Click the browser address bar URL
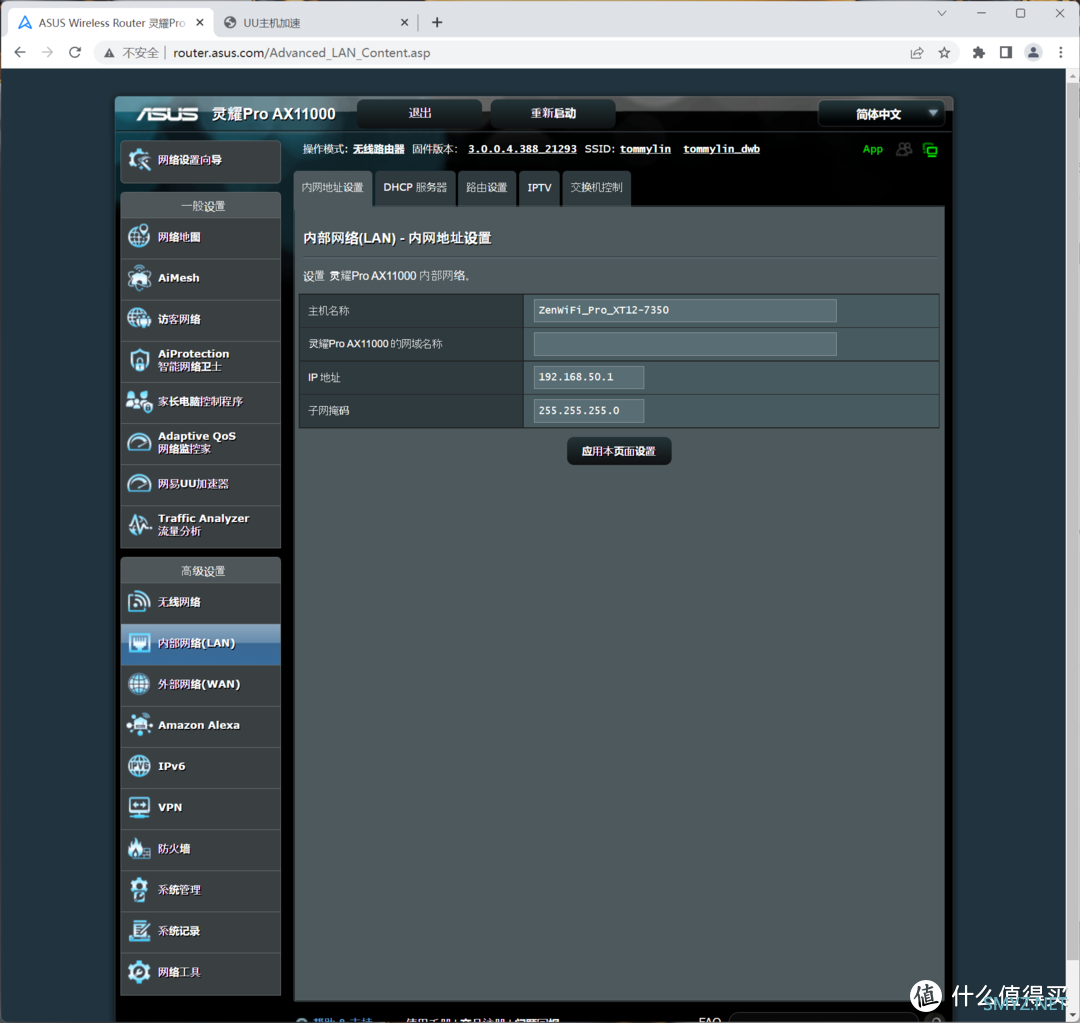1080x1023 pixels. [302, 53]
